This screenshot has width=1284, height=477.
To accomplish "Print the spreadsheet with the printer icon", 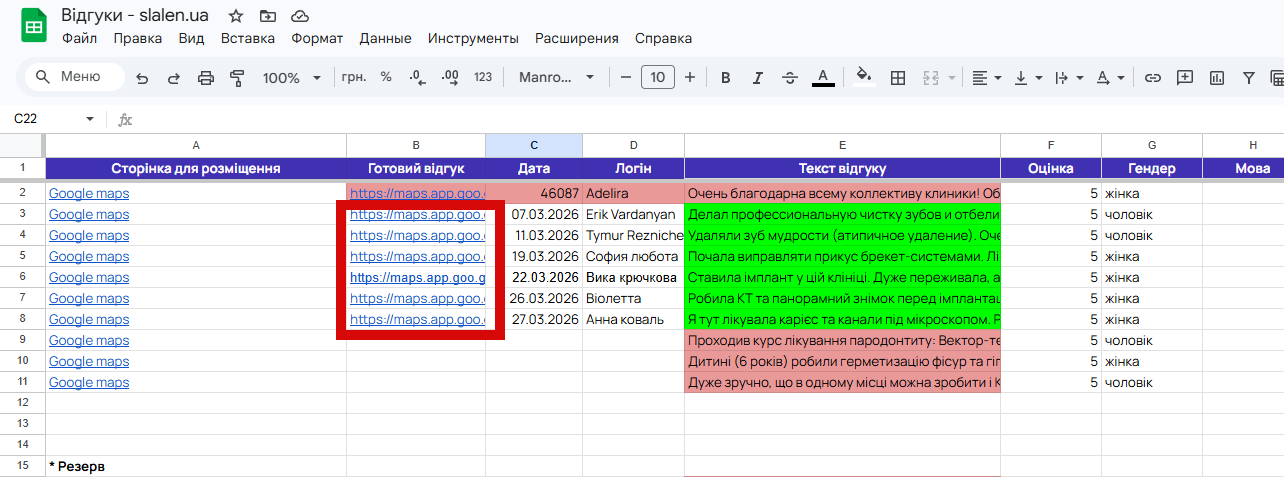I will pyautogui.click(x=206, y=77).
